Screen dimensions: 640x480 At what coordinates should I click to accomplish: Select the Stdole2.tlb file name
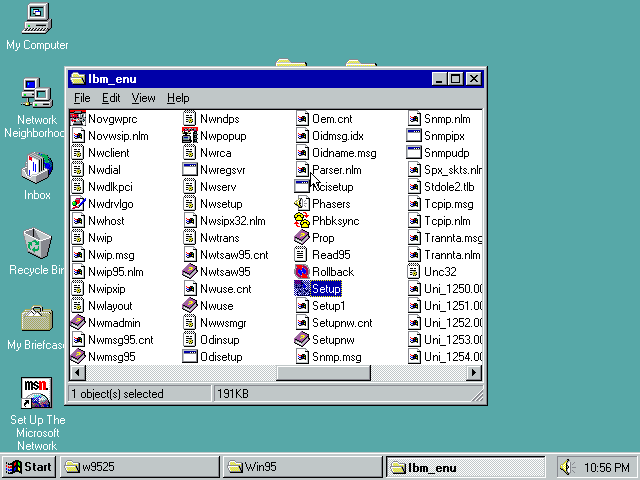449,187
